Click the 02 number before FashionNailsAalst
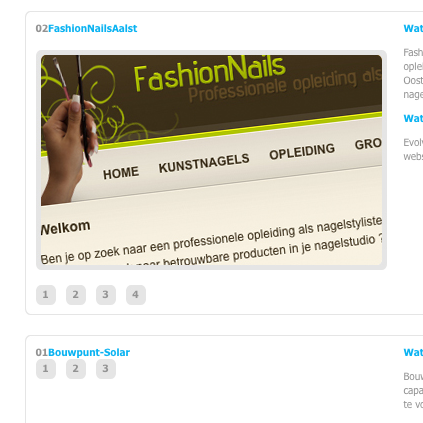The height and width of the screenshot is (423, 423). tap(42, 28)
